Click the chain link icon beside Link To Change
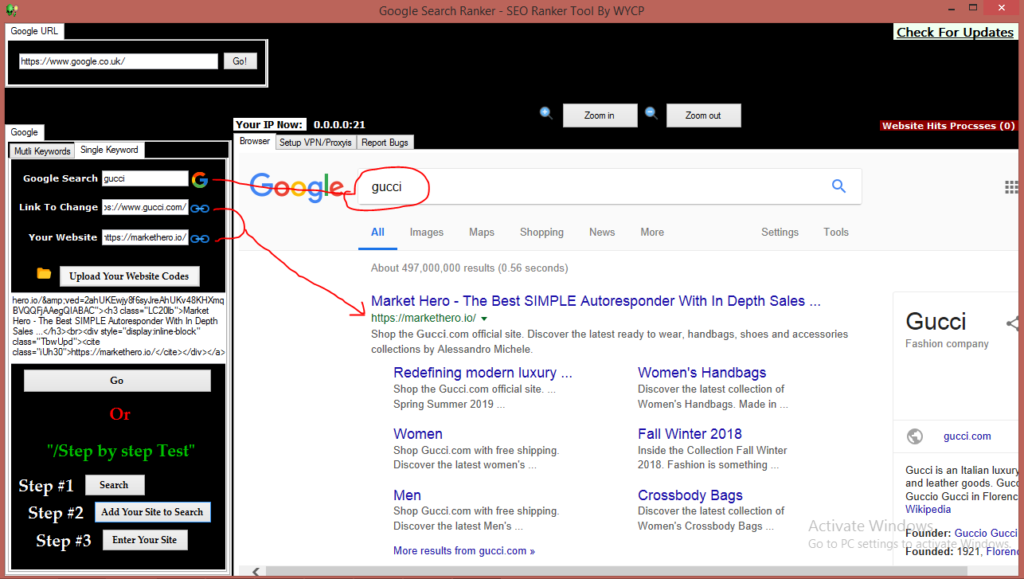This screenshot has height=579, width=1024. click(x=200, y=208)
